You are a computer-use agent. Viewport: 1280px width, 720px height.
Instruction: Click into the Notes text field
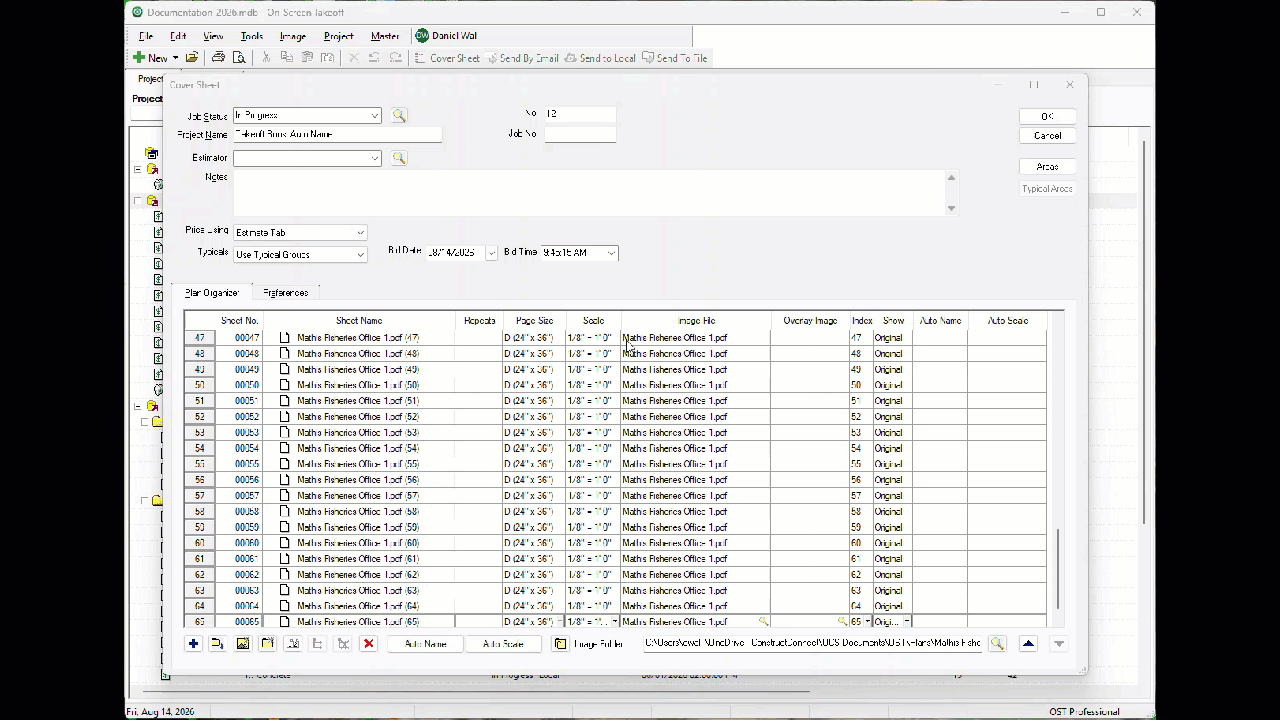pos(590,192)
